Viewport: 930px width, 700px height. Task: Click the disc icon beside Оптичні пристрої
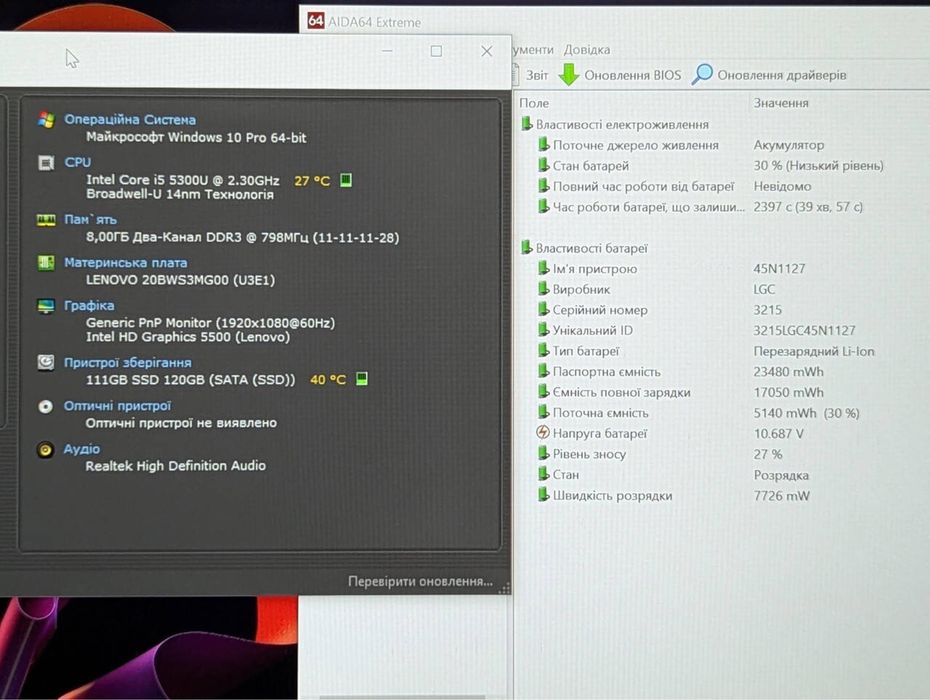coord(46,406)
